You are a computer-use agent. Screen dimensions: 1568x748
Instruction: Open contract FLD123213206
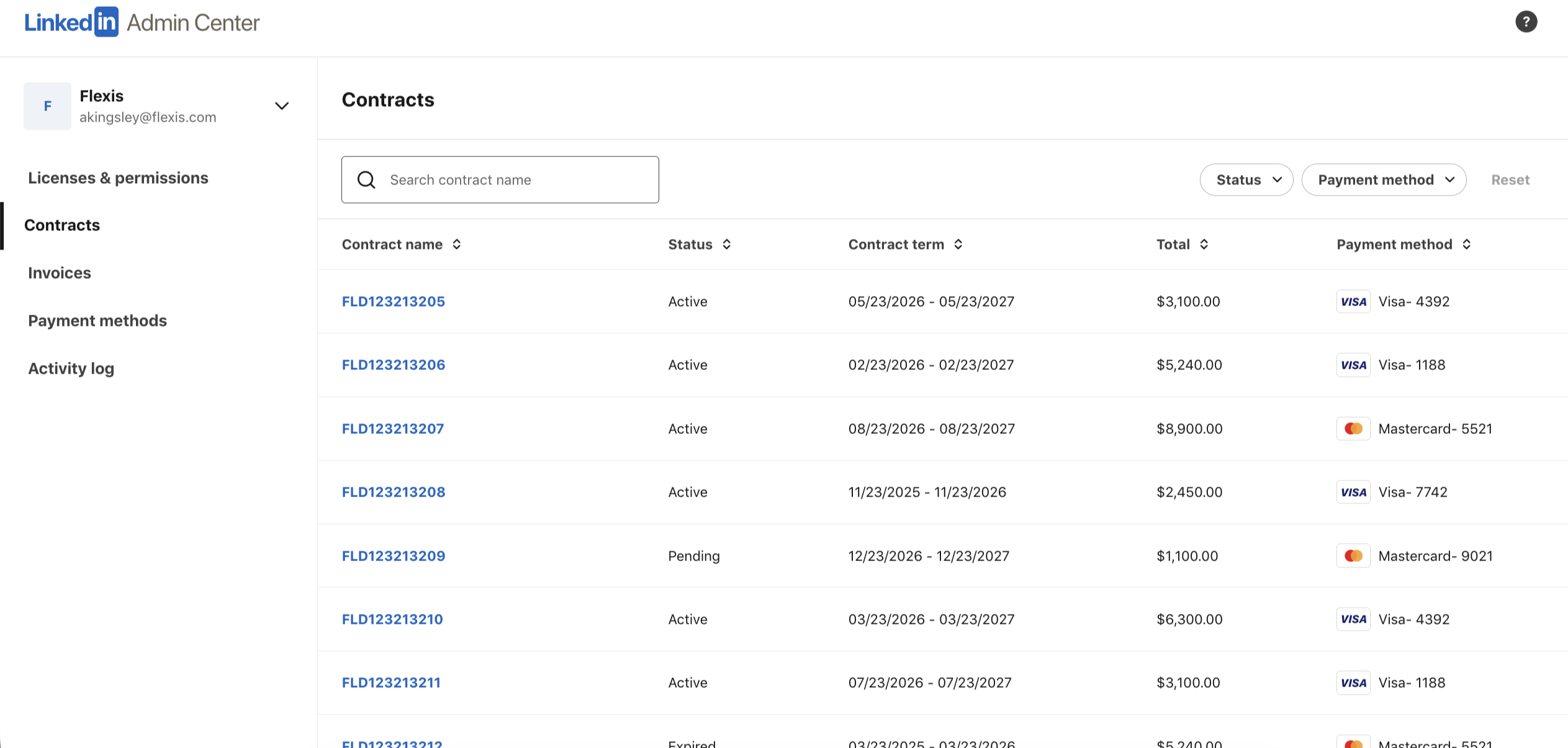point(394,365)
